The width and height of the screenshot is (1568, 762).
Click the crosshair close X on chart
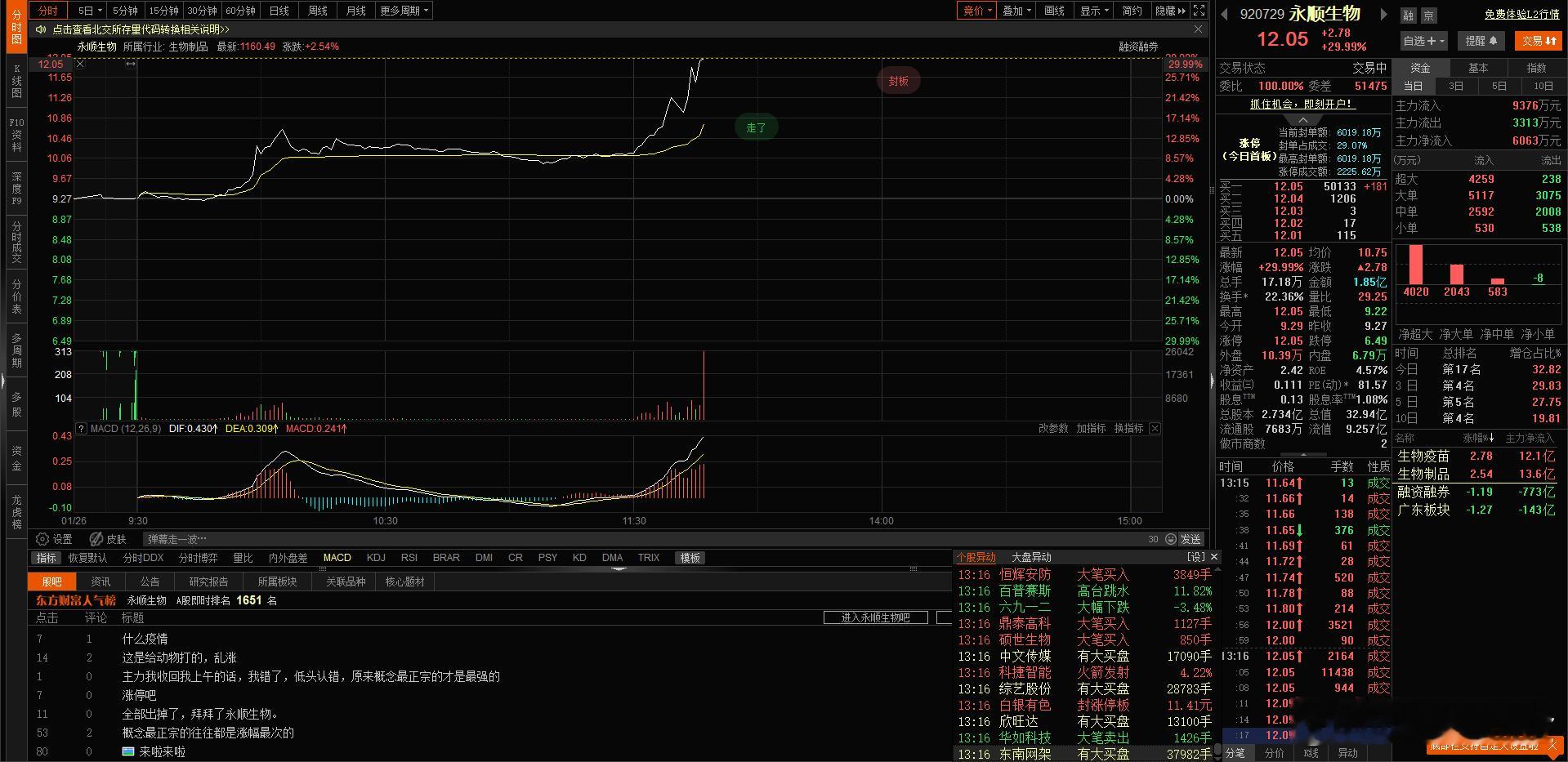pos(80,64)
